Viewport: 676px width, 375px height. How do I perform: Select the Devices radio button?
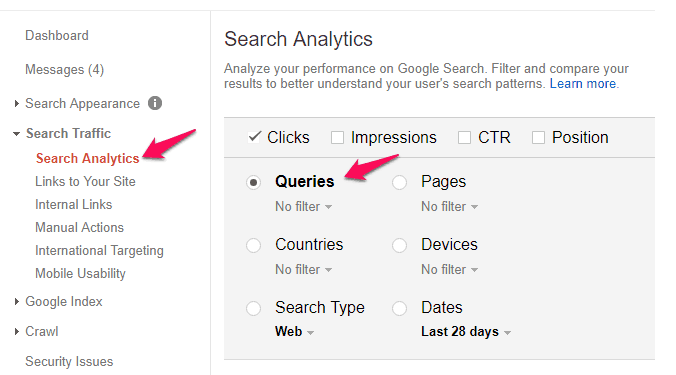coord(399,245)
